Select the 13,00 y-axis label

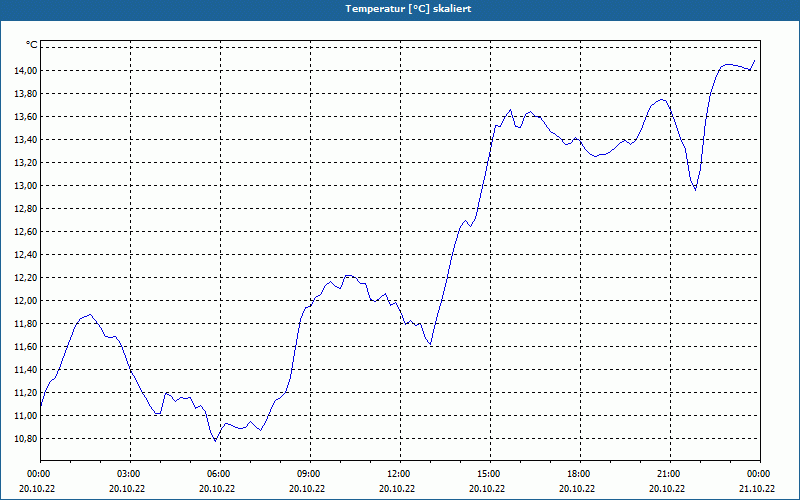coord(24,186)
